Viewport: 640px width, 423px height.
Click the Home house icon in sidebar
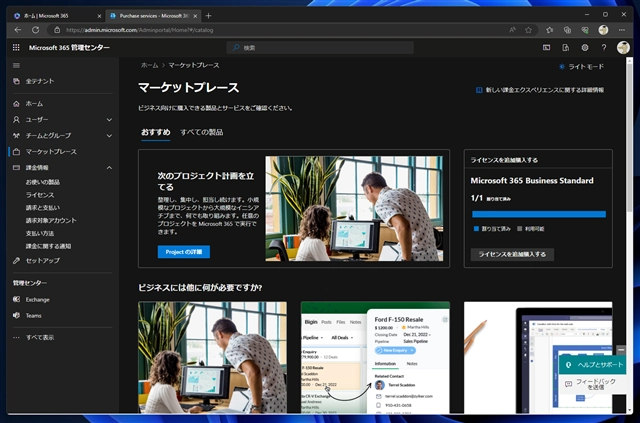tap(16, 104)
